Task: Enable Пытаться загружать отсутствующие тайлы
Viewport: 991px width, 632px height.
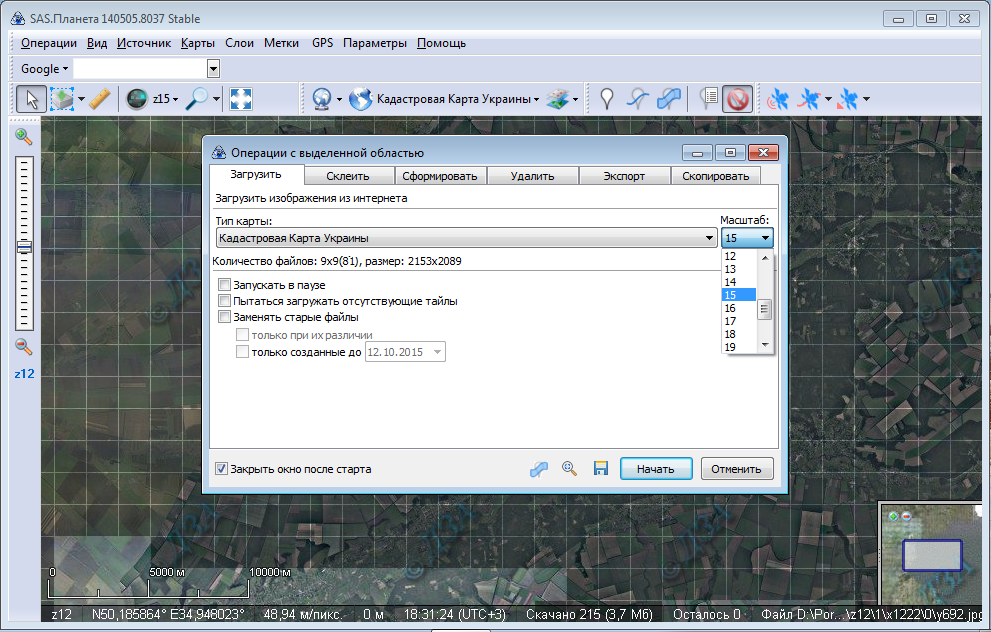Action: click(x=224, y=300)
